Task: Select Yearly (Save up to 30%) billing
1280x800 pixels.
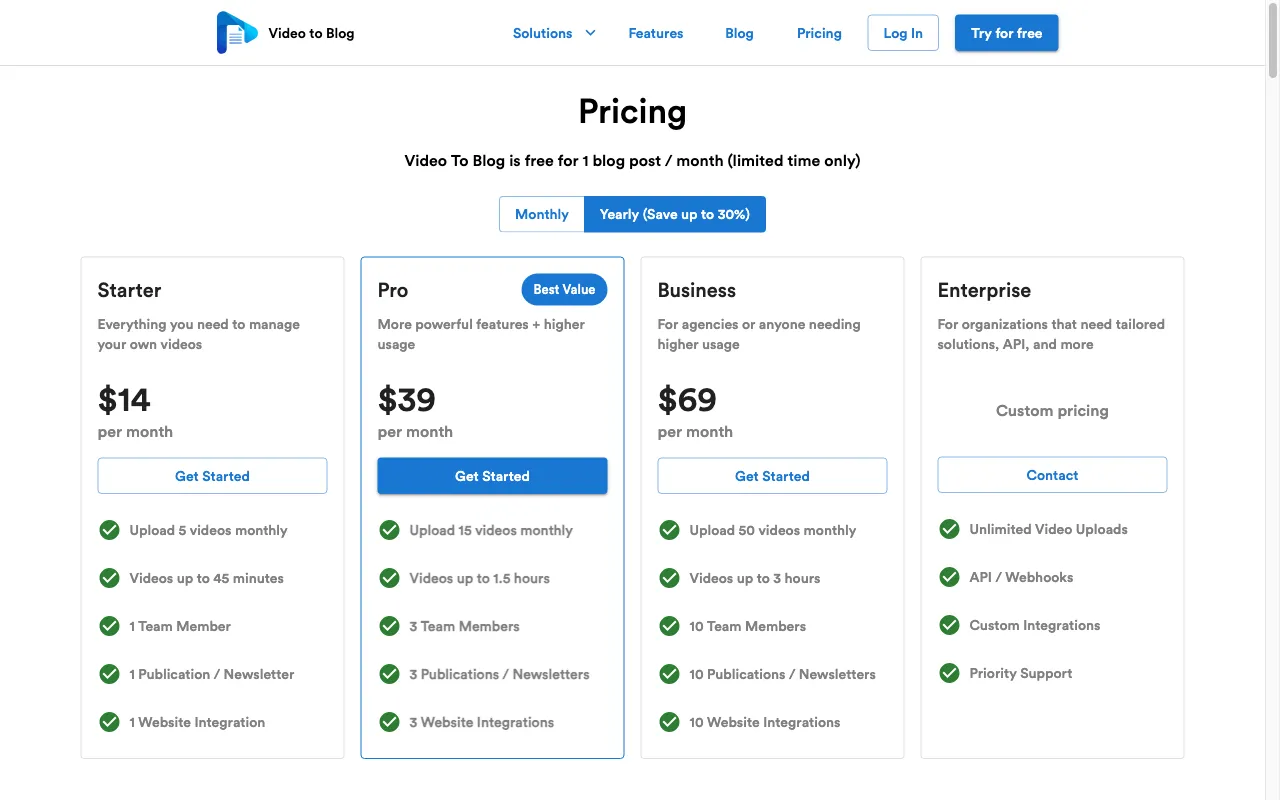Action: point(675,214)
